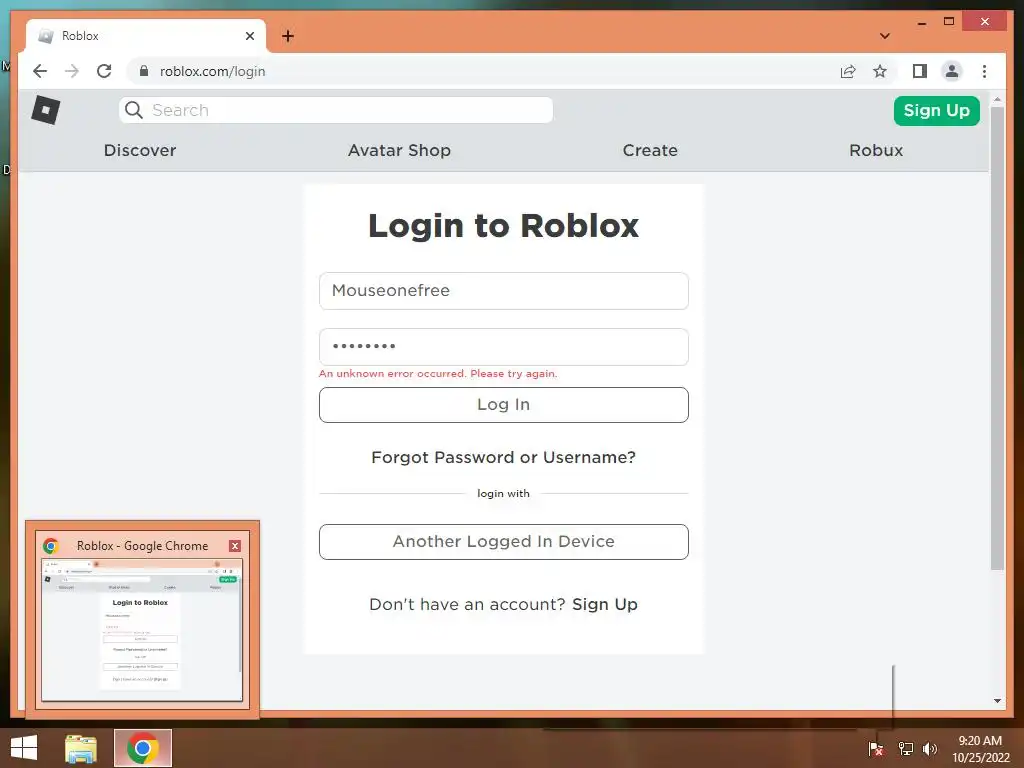
Task: Click Forgot Password or Username link
Action: [x=504, y=457]
